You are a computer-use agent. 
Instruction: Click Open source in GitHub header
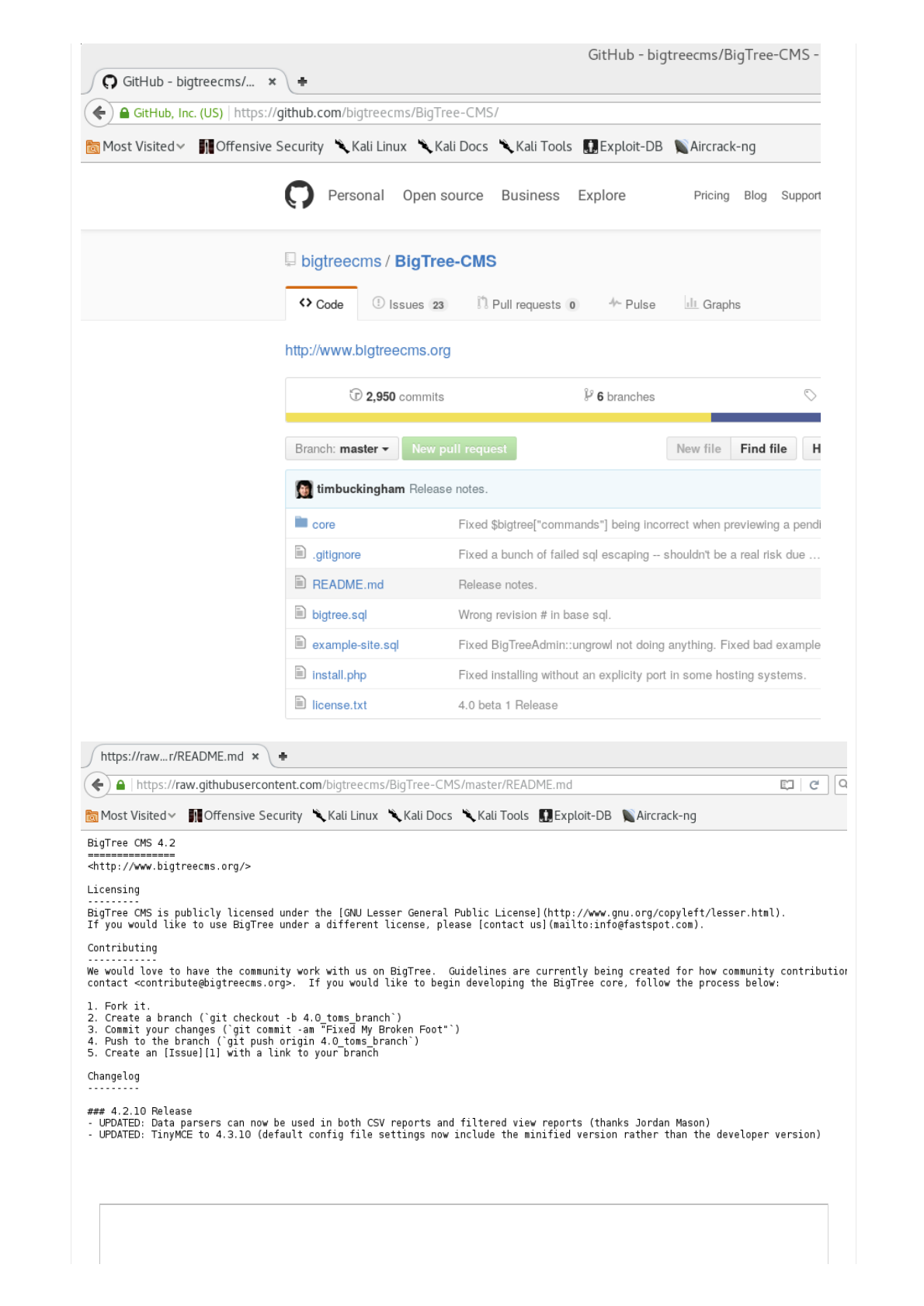443,196
